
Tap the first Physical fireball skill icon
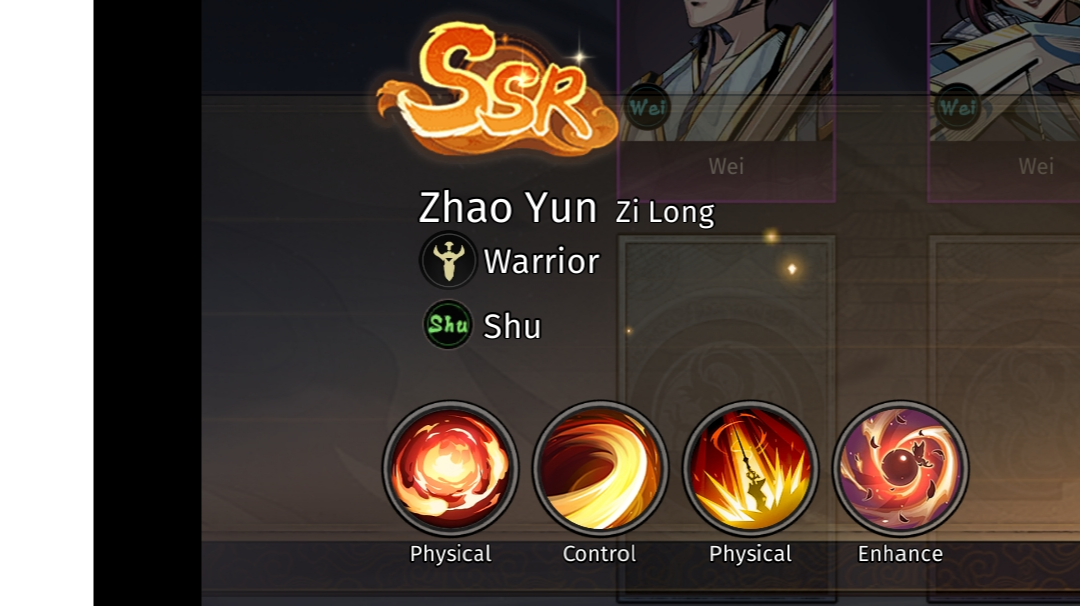[450, 469]
